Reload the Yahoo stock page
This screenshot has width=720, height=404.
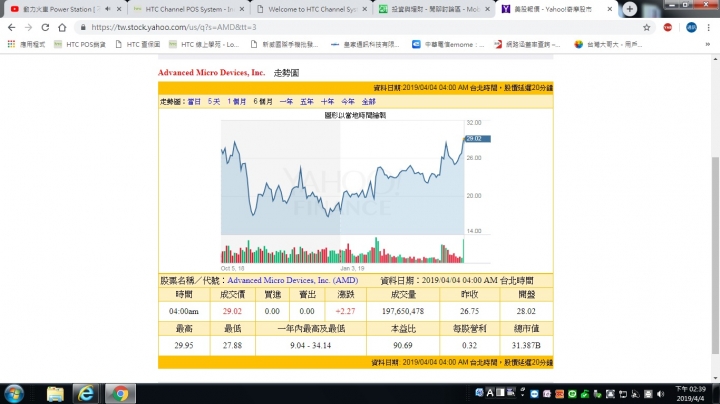pyautogui.click(x=45, y=28)
